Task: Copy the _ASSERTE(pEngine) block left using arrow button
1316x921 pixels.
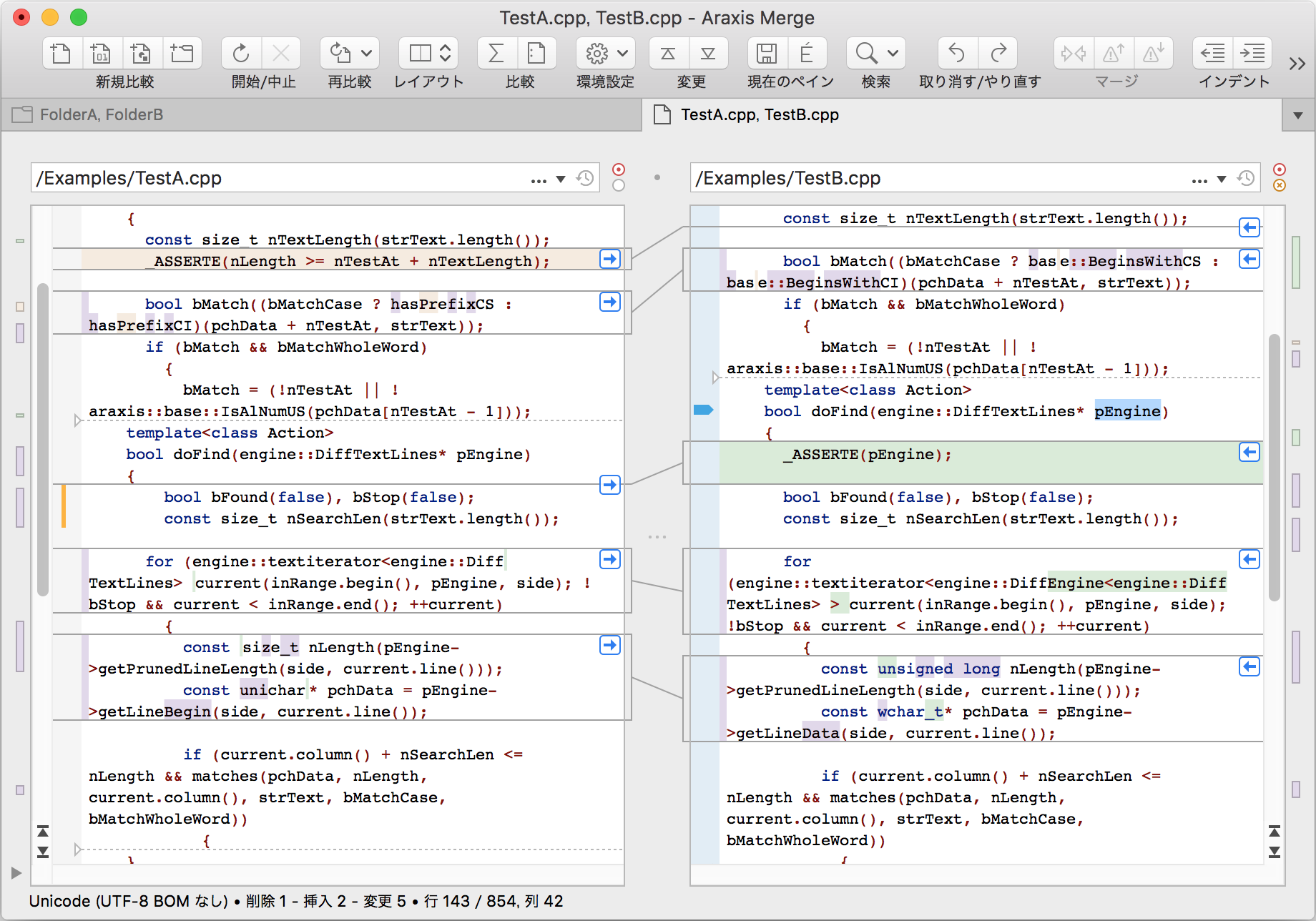Action: coord(1249,452)
